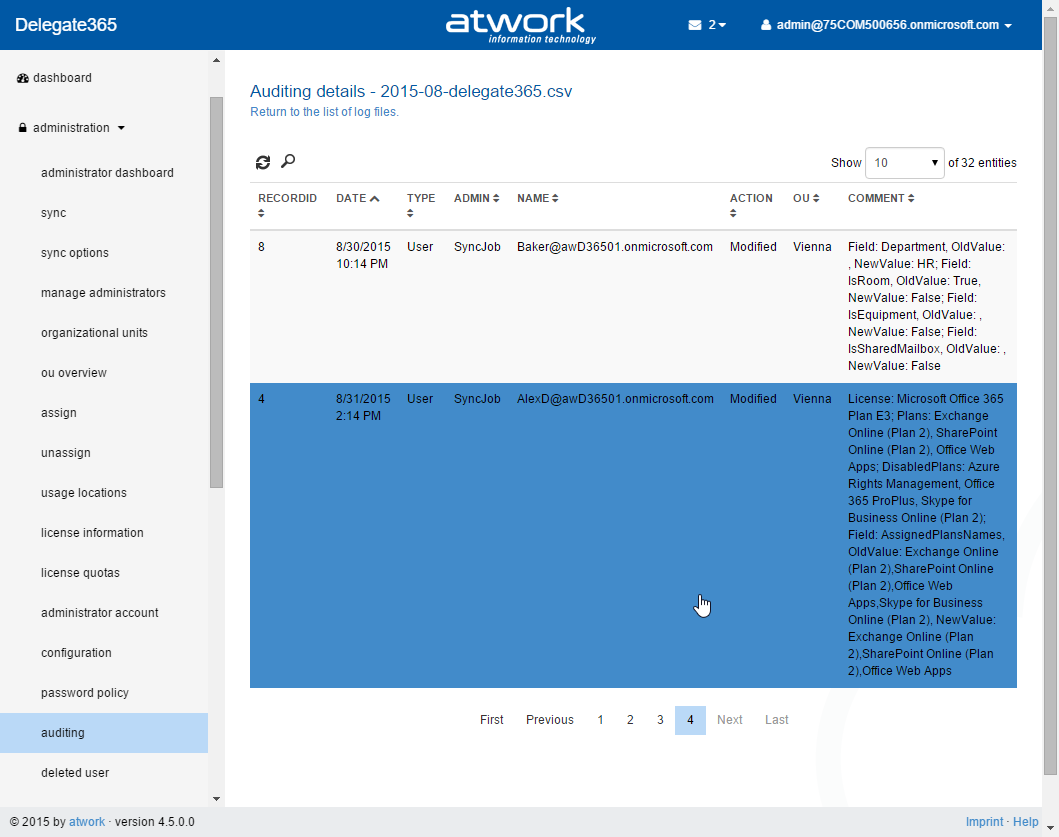
Task: Click the dashboard gauge icon
Action: point(23,78)
